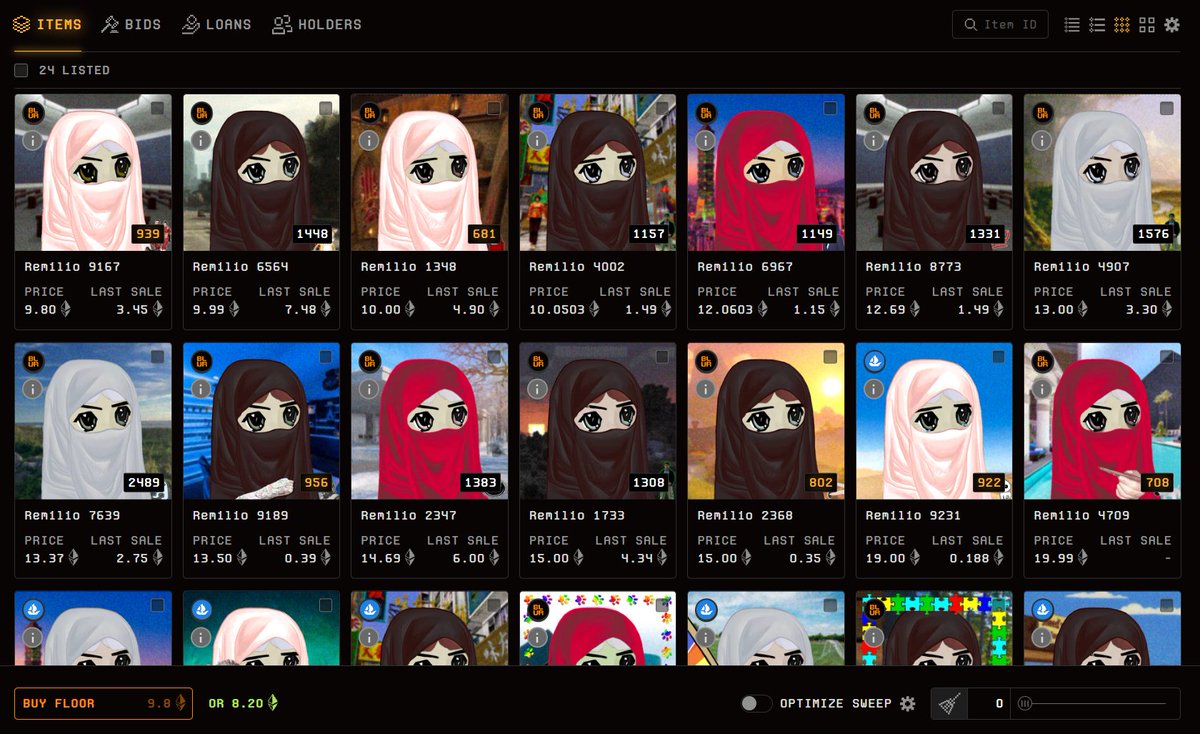Click info icon on Remilio 4709
Viewport: 1200px width, 734px height.
click(1041, 388)
